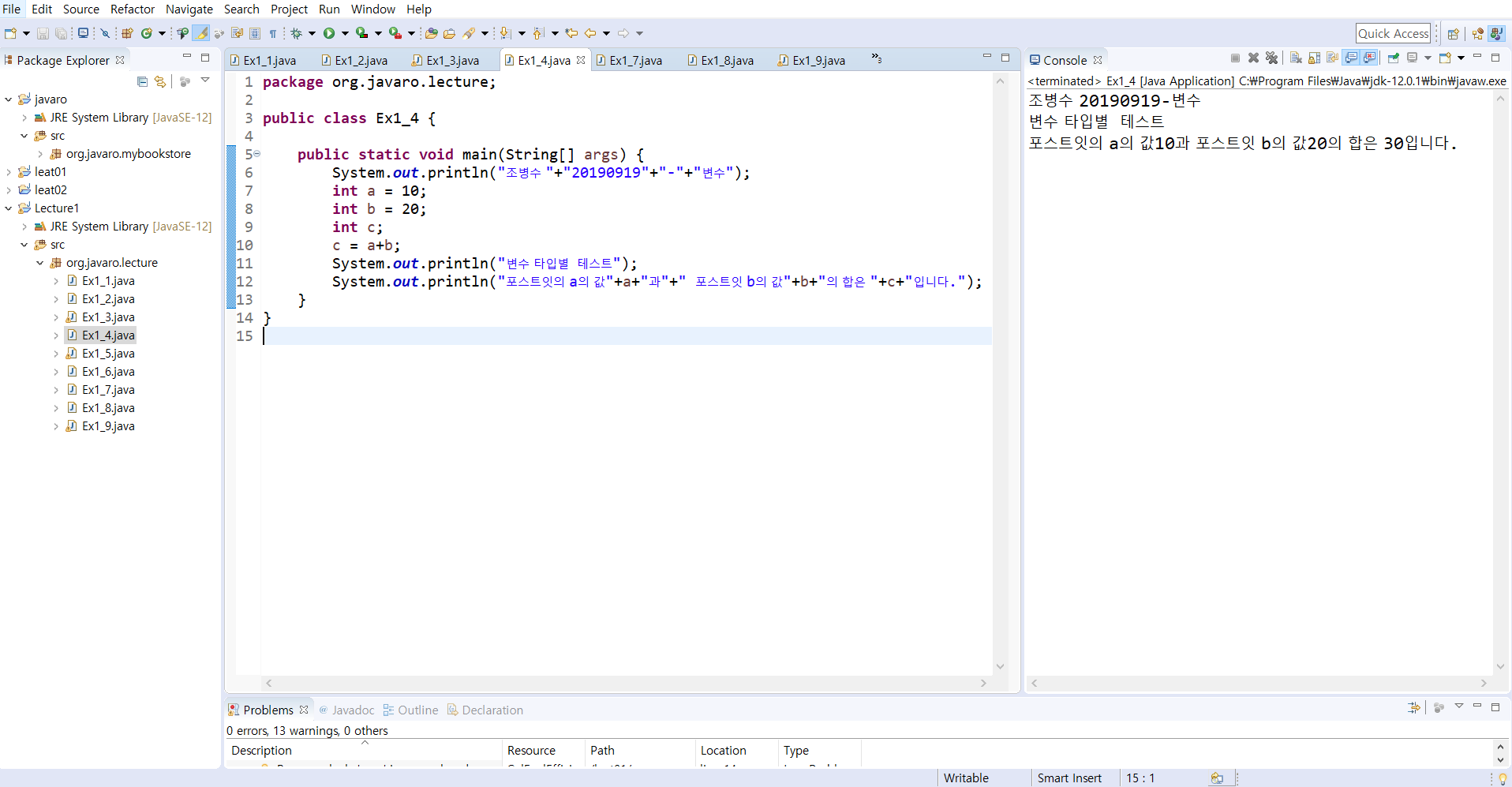Click the Terminate icon in Console

pos(1235,58)
